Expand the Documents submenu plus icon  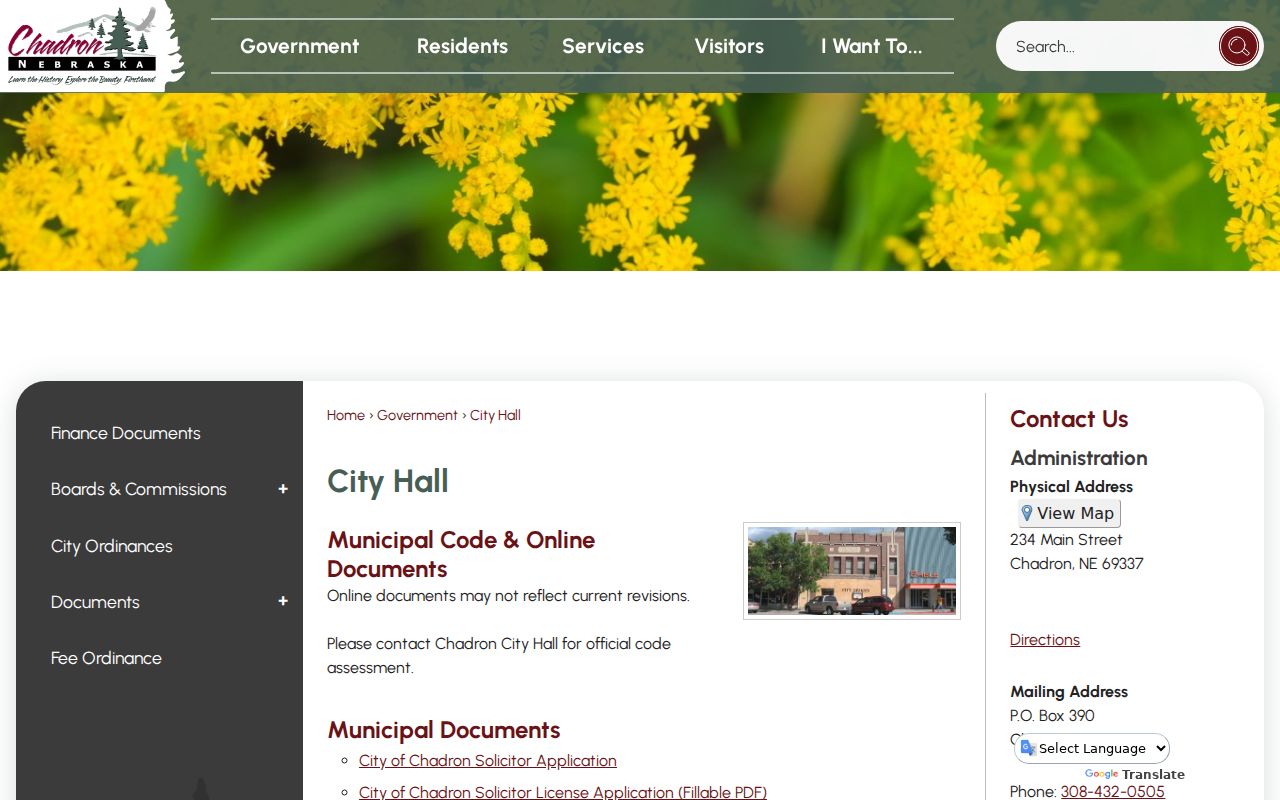pyautogui.click(x=283, y=602)
